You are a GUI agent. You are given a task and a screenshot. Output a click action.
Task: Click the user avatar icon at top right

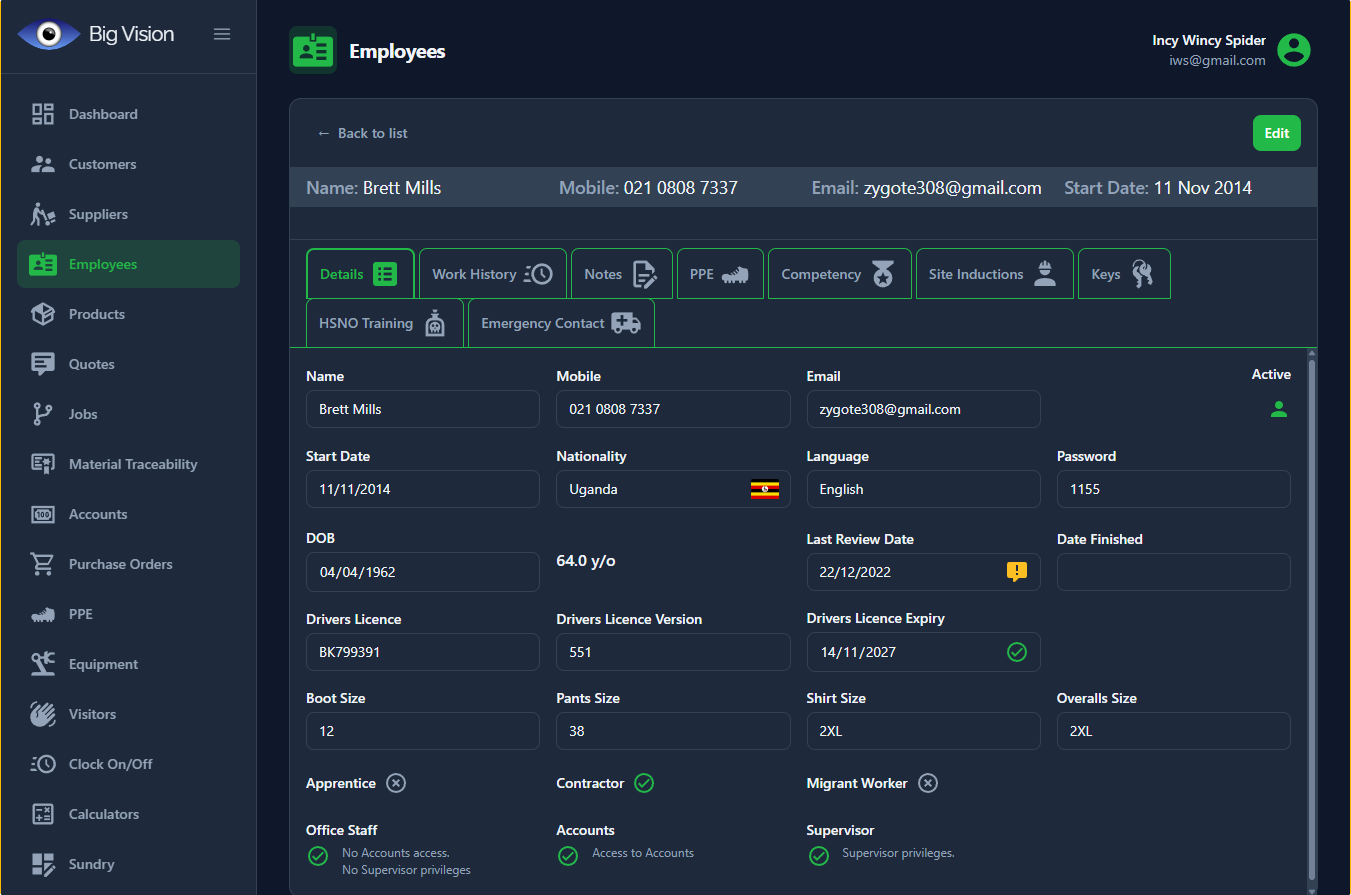pos(1294,50)
